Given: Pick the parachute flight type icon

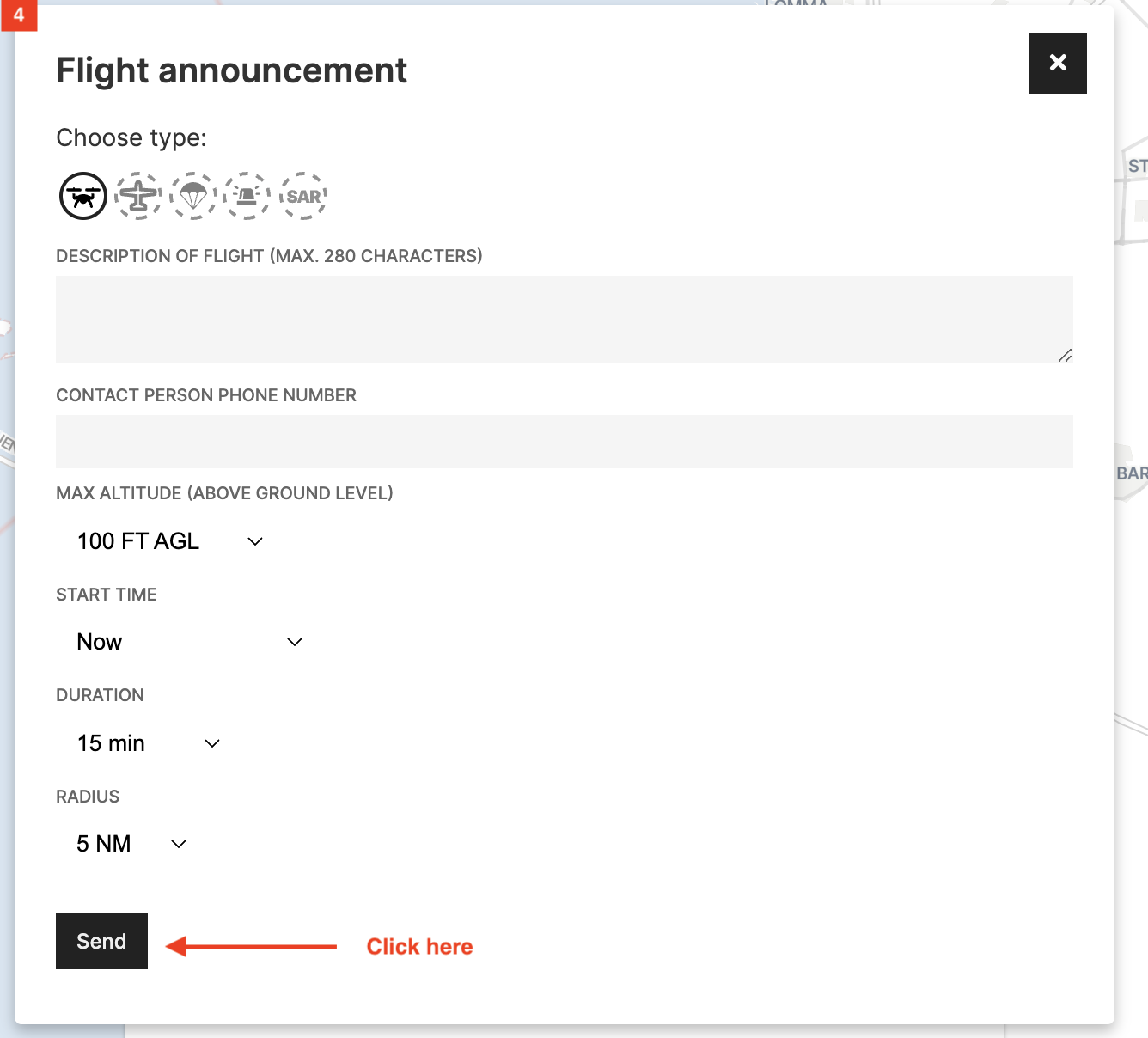Looking at the screenshot, I should point(193,196).
